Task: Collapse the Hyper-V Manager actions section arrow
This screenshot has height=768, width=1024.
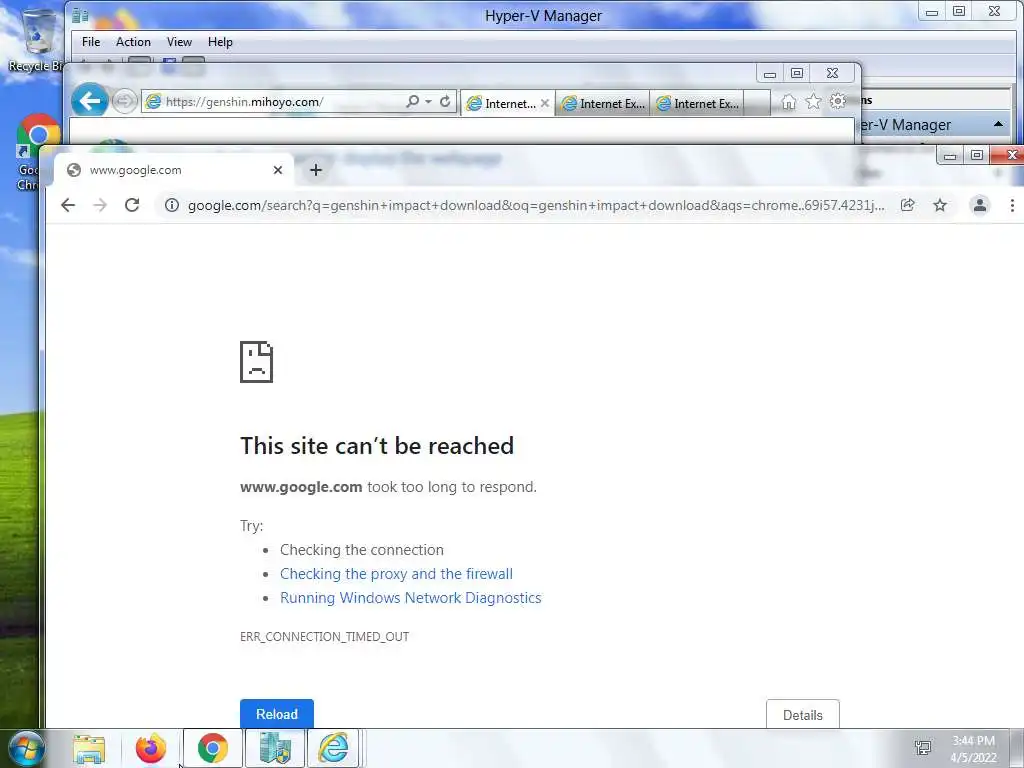Action: pyautogui.click(x=999, y=124)
